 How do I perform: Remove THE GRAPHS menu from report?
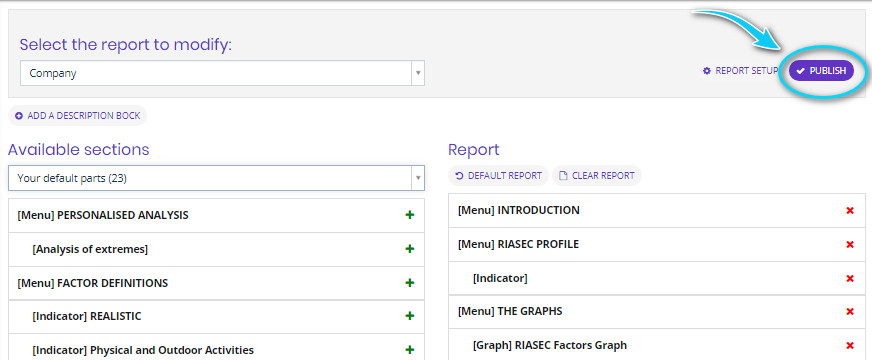tap(850, 312)
